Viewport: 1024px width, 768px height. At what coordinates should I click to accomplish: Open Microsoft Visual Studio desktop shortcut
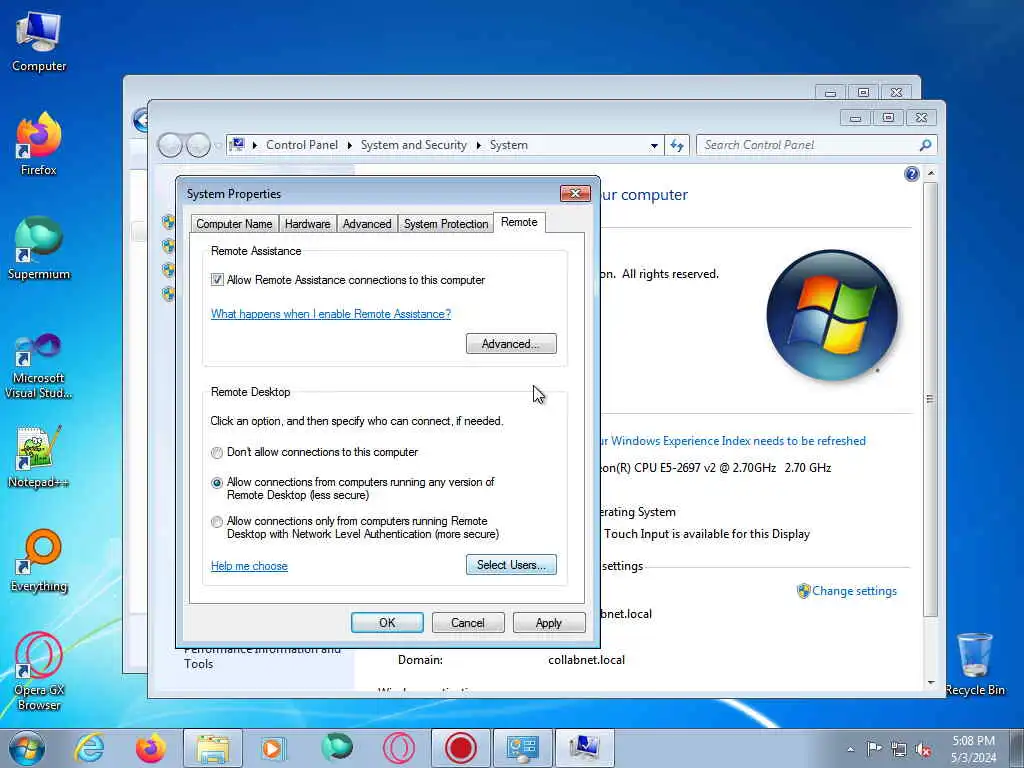(39, 366)
